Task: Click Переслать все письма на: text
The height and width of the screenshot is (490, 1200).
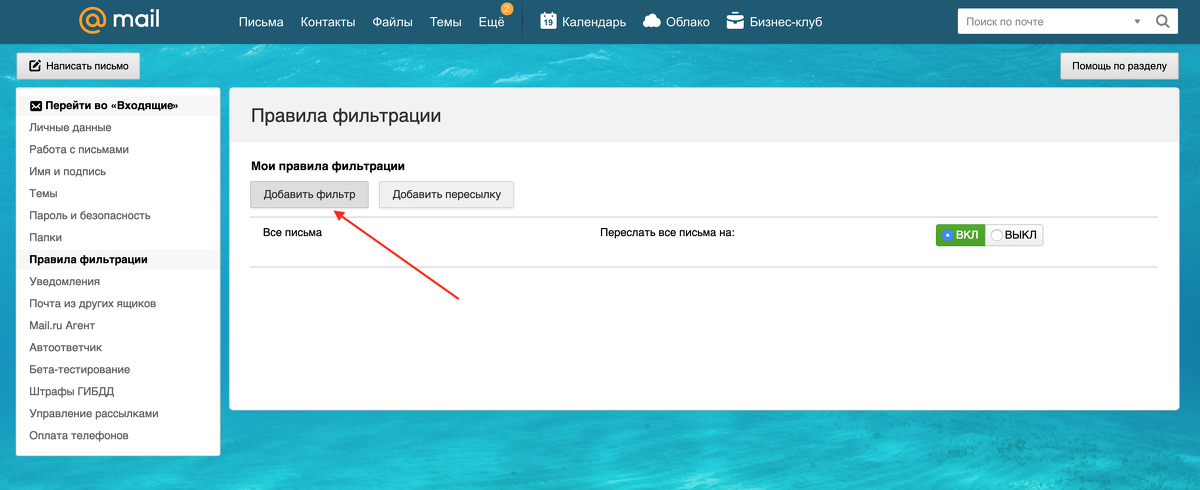Action: click(667, 231)
